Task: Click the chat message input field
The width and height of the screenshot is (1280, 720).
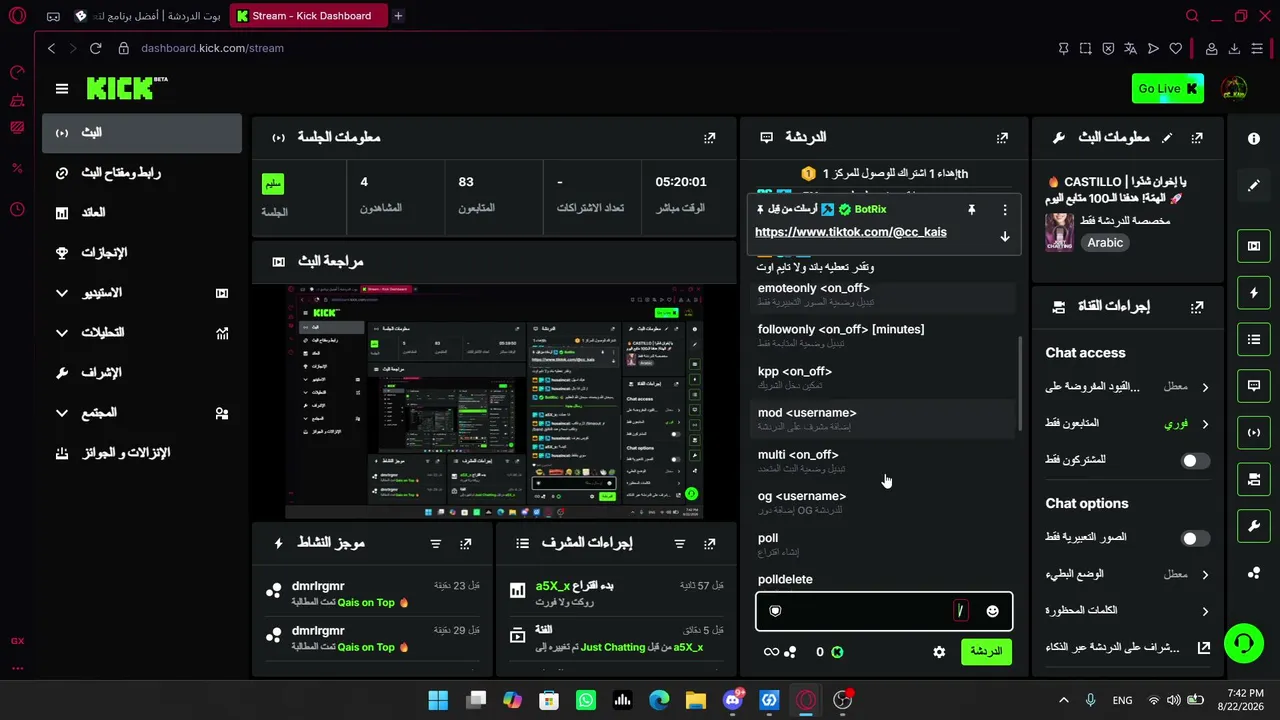Action: pos(884,611)
